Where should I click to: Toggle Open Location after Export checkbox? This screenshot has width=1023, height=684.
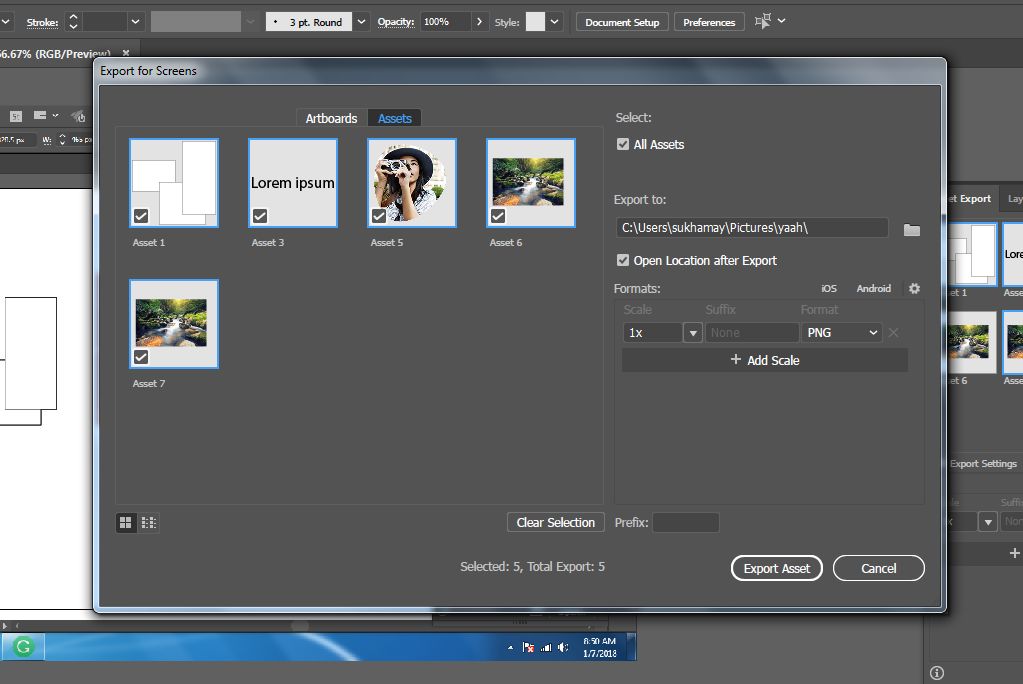623,260
